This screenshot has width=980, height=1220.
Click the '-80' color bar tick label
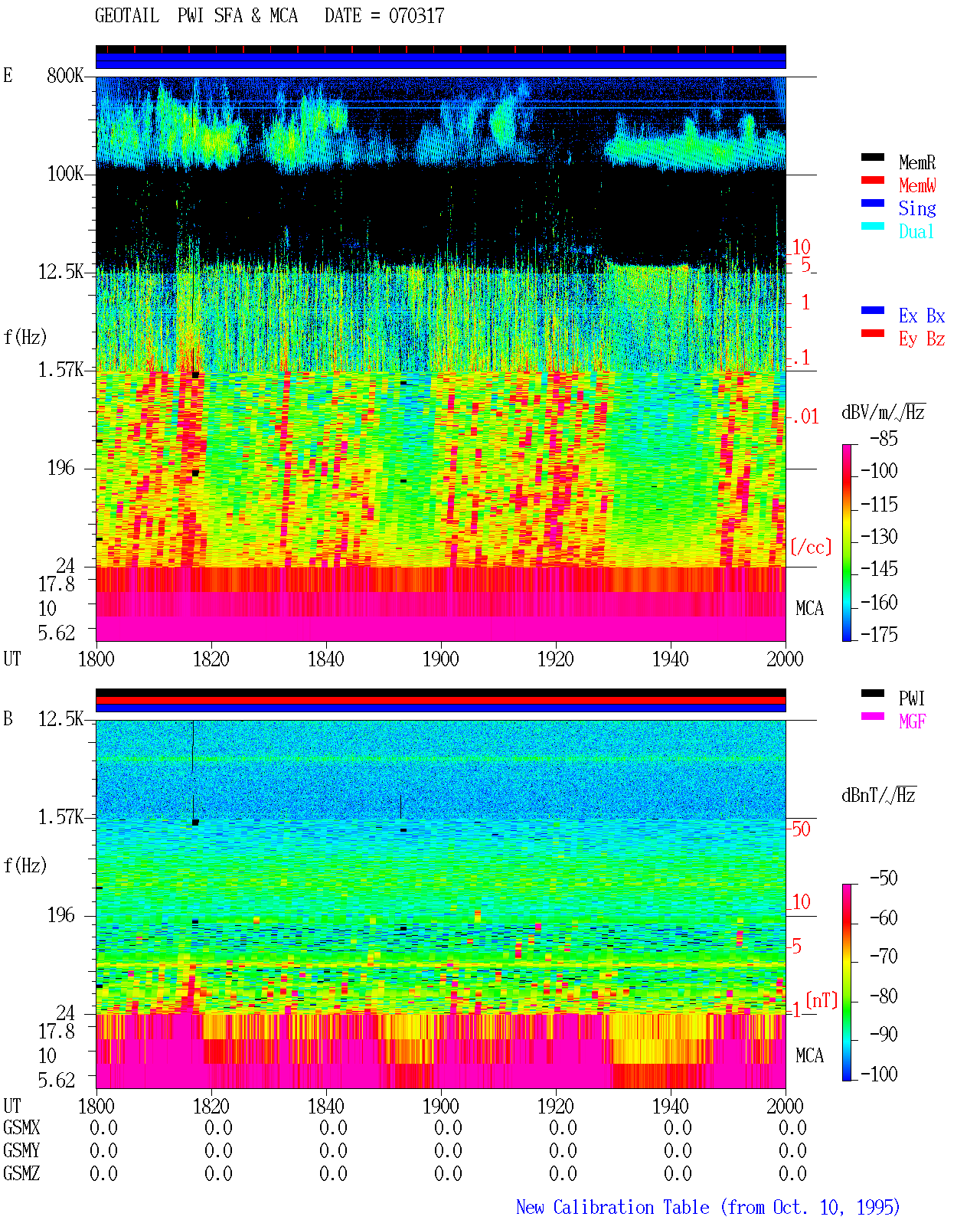pyautogui.click(x=884, y=996)
